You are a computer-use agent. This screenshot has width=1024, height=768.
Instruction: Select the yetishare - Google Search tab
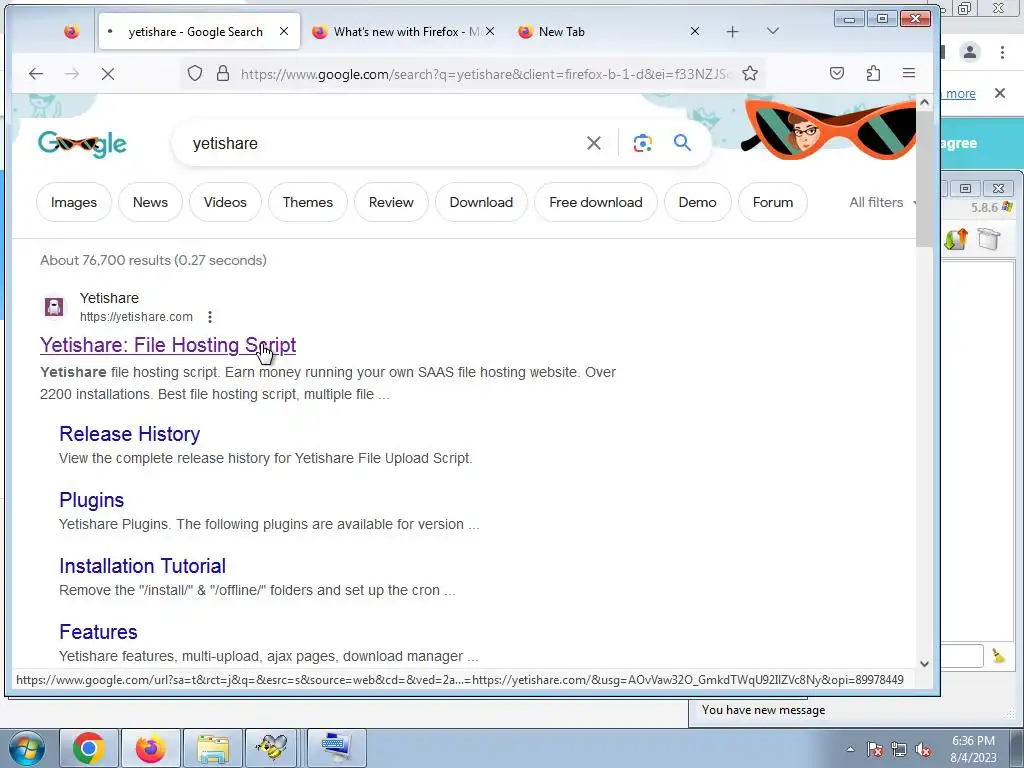[x=195, y=31]
